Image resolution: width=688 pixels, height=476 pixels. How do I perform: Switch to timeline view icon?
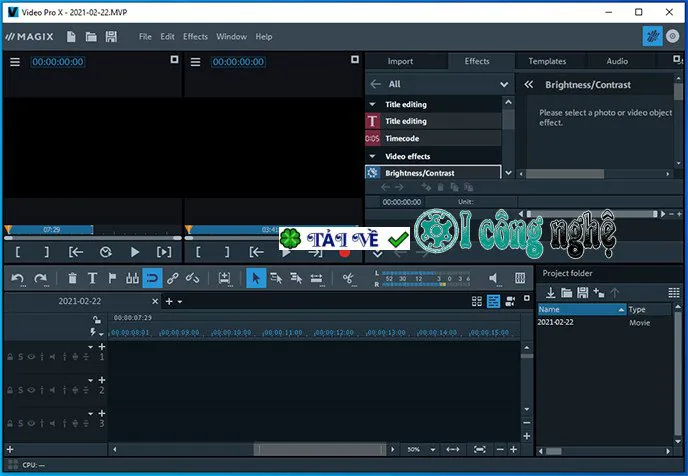pyautogui.click(x=494, y=301)
